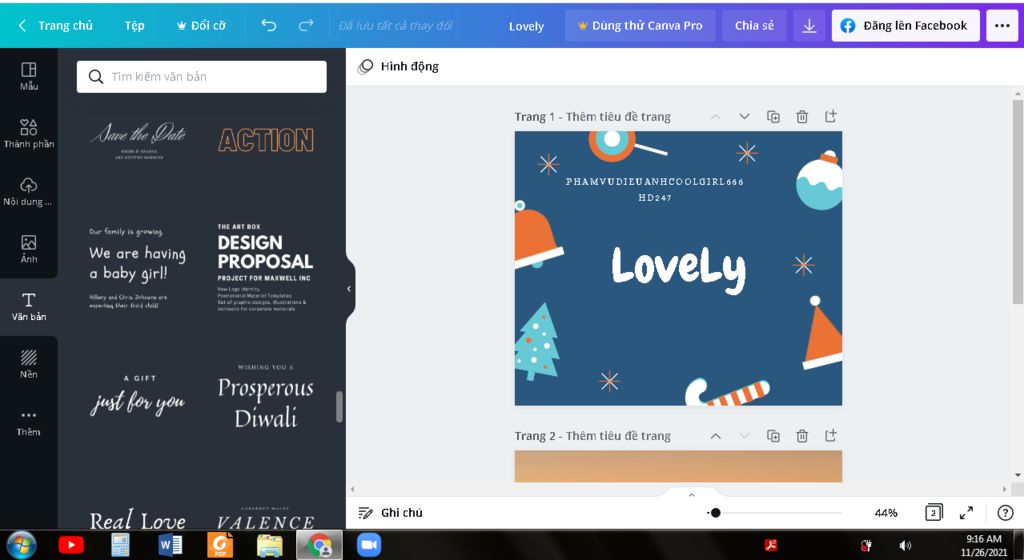The height and width of the screenshot is (560, 1024).
Task: Delete page 1 trash icon
Action: click(x=802, y=116)
